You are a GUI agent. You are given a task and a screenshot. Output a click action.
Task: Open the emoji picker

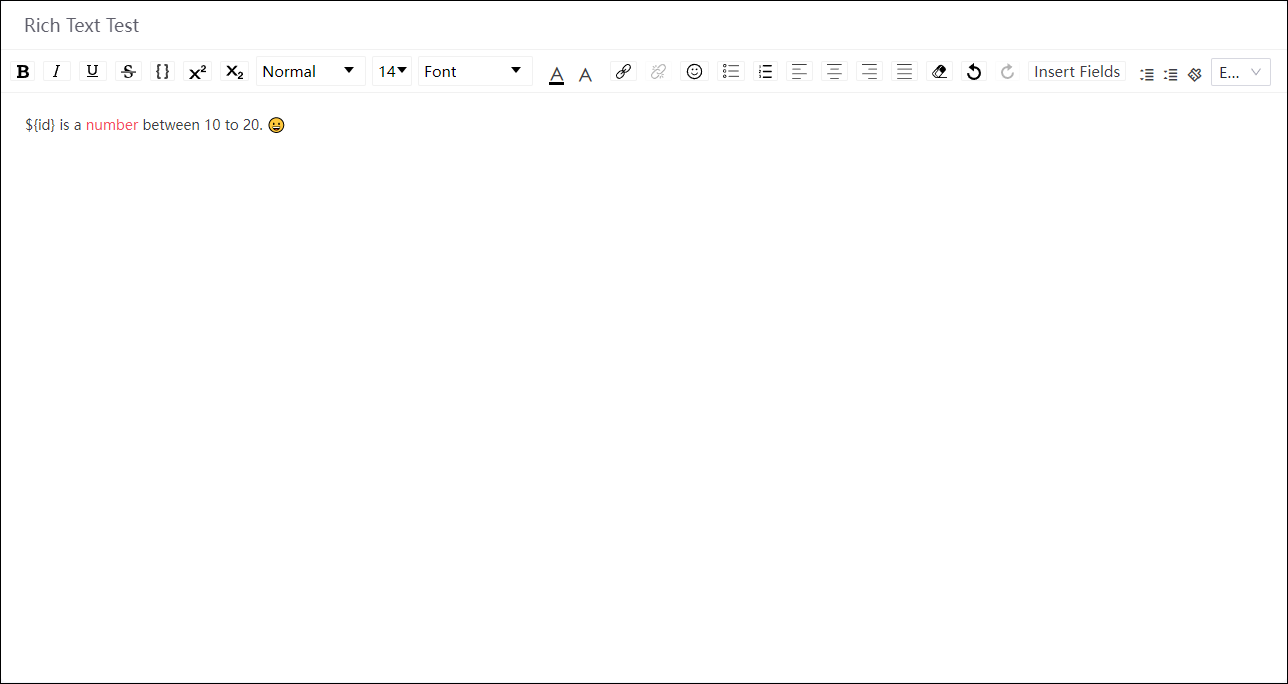694,72
